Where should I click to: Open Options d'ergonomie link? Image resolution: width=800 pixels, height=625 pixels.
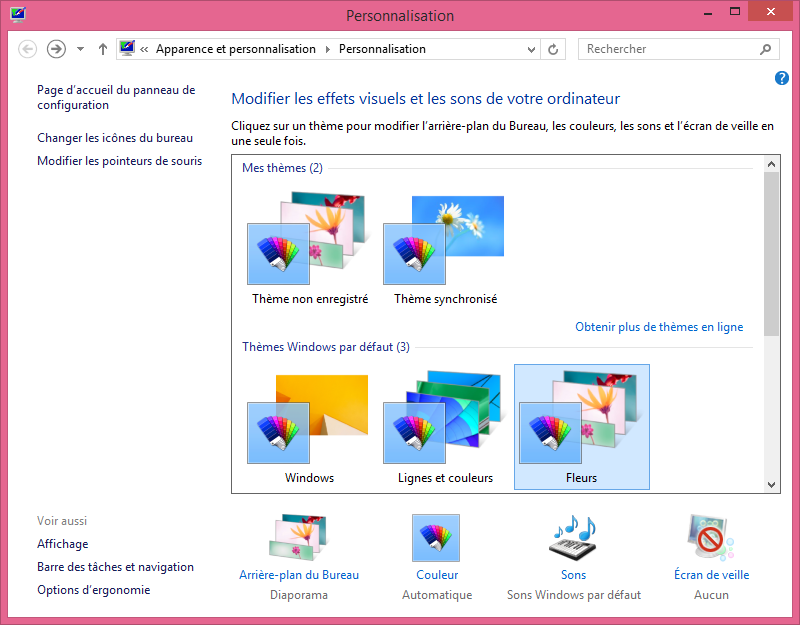[x=94, y=590]
